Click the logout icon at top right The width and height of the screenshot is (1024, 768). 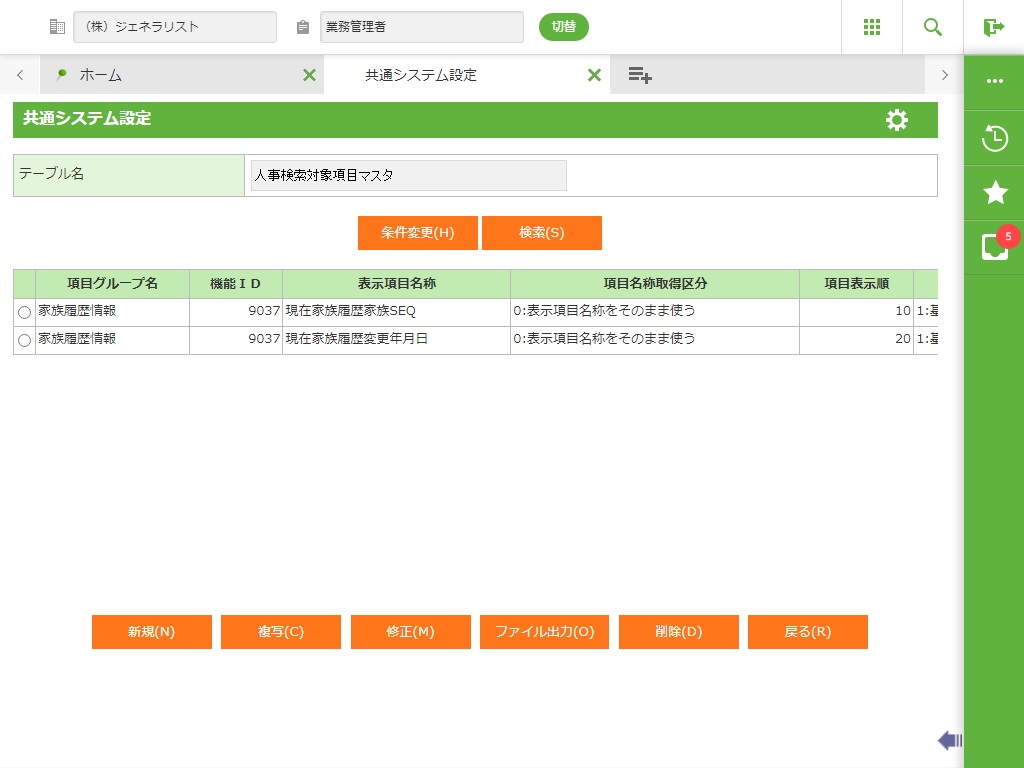[993, 27]
